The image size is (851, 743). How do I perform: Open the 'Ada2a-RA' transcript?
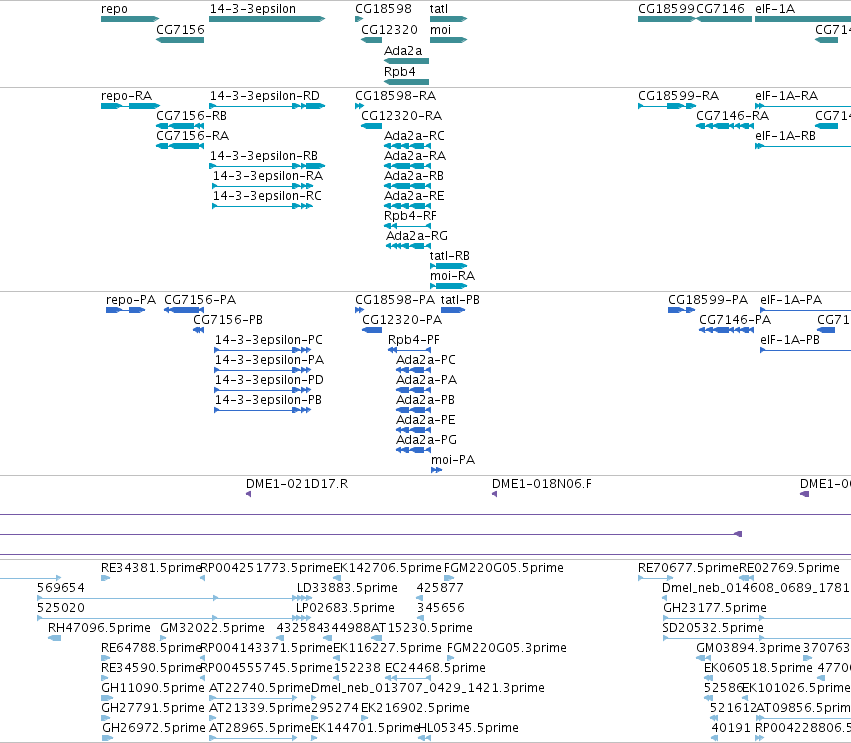pyautogui.click(x=415, y=156)
